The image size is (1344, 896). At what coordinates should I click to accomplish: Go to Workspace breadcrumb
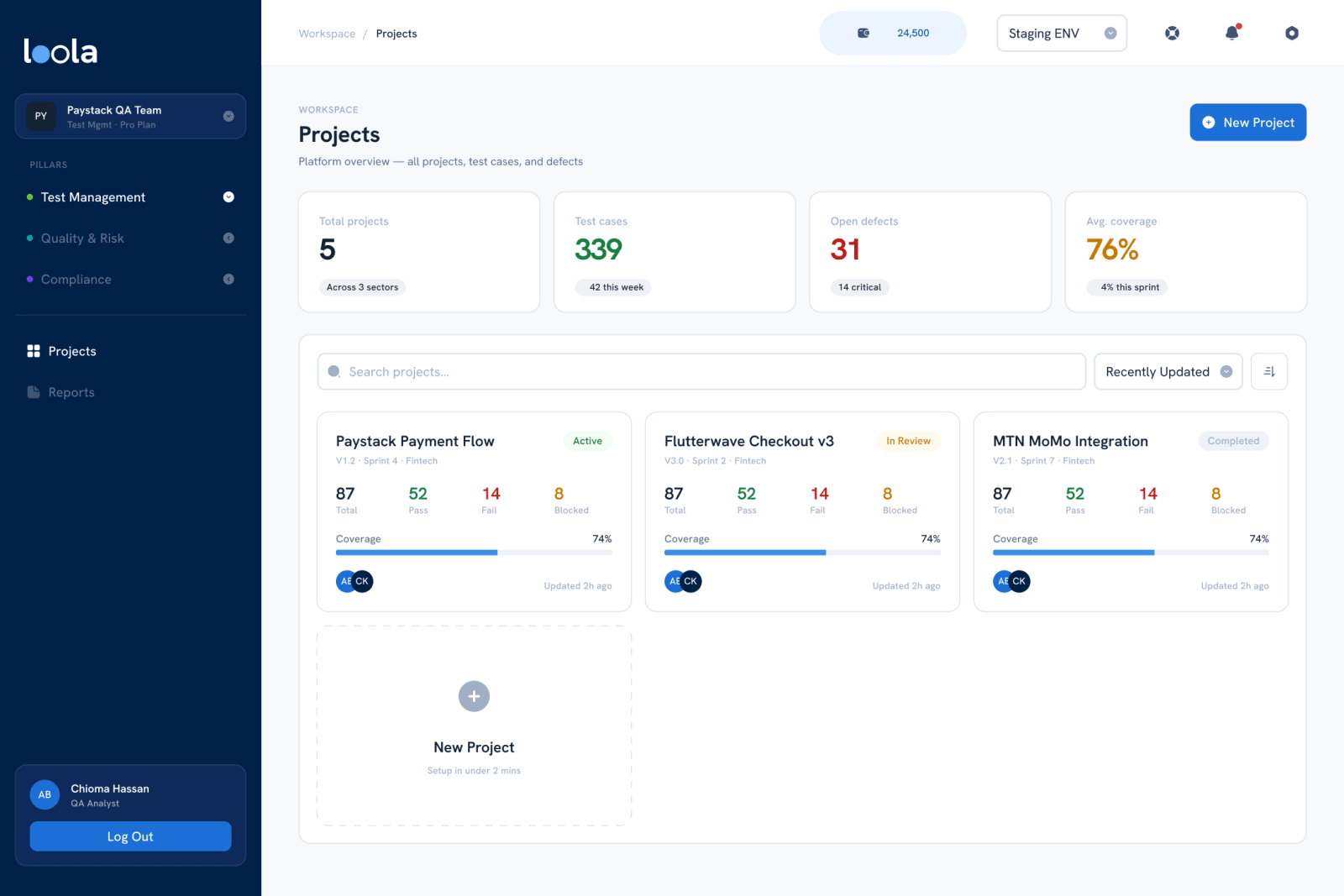(327, 34)
